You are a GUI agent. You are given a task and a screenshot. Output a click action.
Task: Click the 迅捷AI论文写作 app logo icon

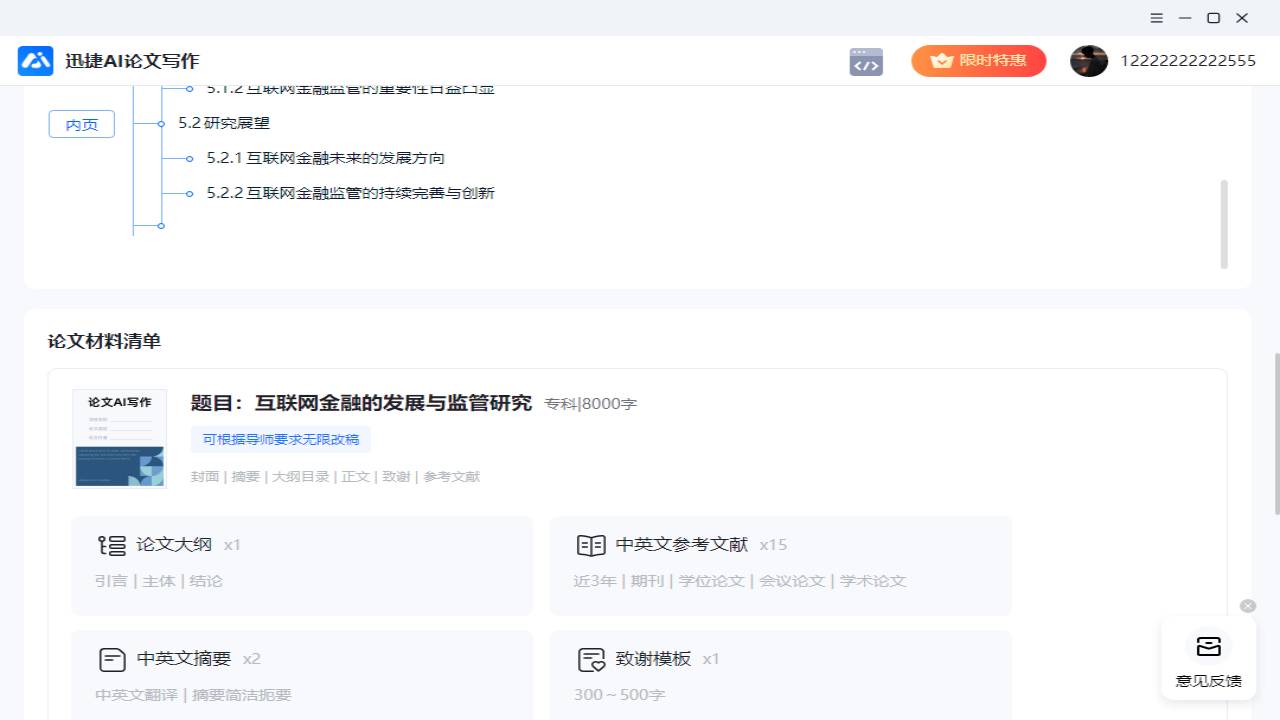(x=35, y=60)
